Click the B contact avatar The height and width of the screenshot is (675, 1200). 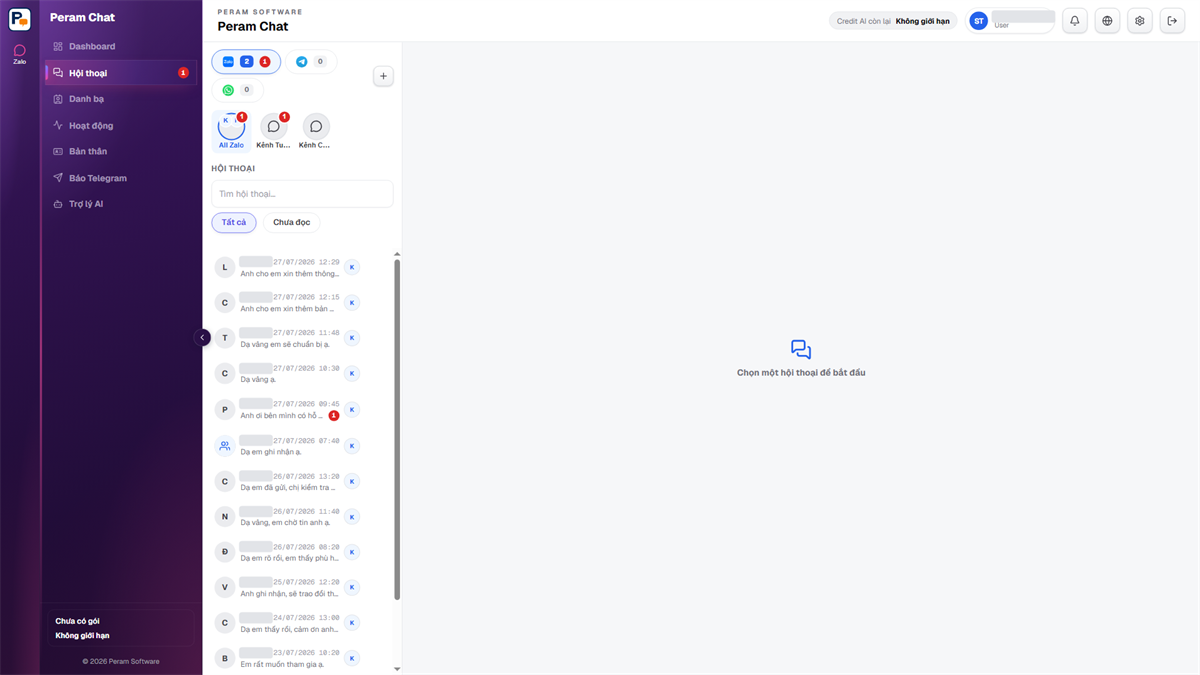point(225,658)
